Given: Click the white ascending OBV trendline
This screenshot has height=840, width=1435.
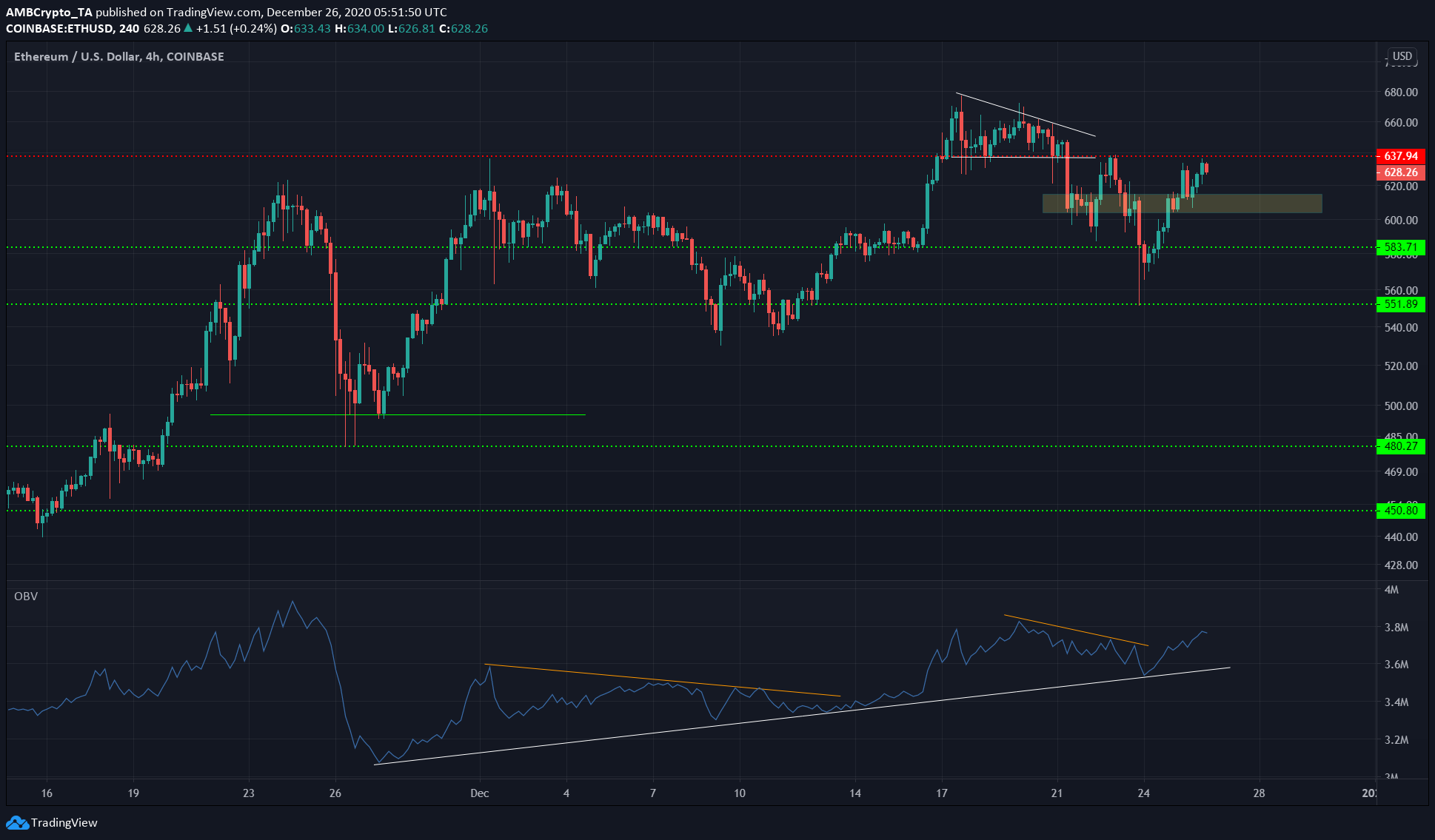Looking at the screenshot, I should point(802,716).
